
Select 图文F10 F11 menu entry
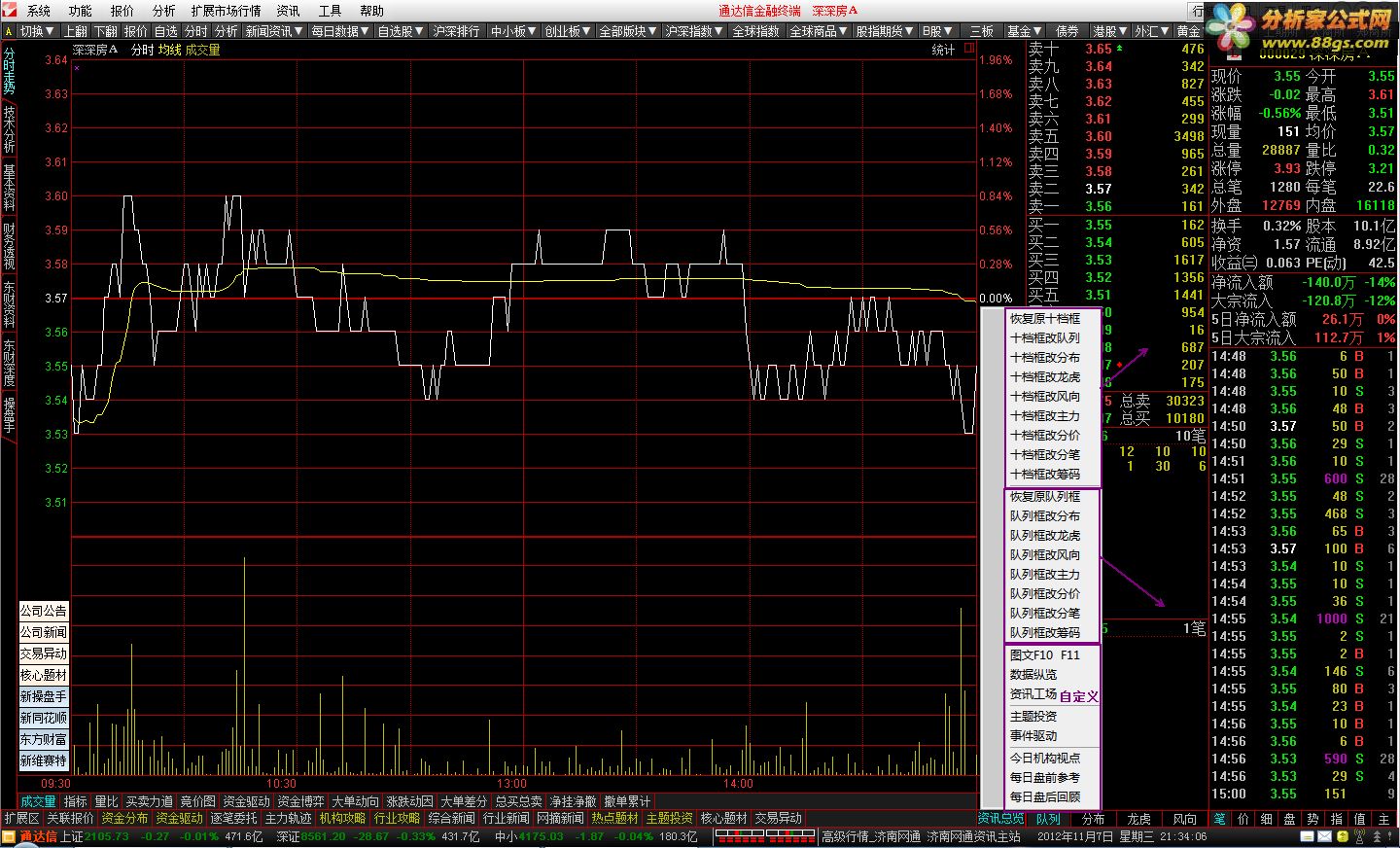click(x=1045, y=655)
